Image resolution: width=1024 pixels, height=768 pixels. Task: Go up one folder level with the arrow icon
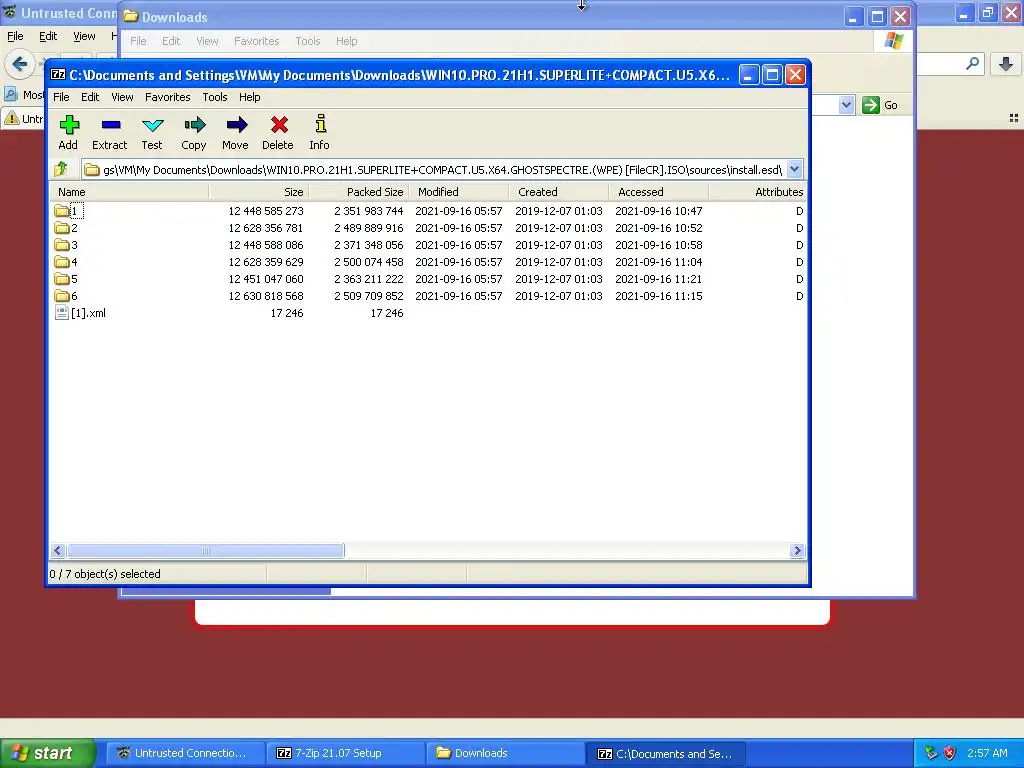click(x=61, y=169)
